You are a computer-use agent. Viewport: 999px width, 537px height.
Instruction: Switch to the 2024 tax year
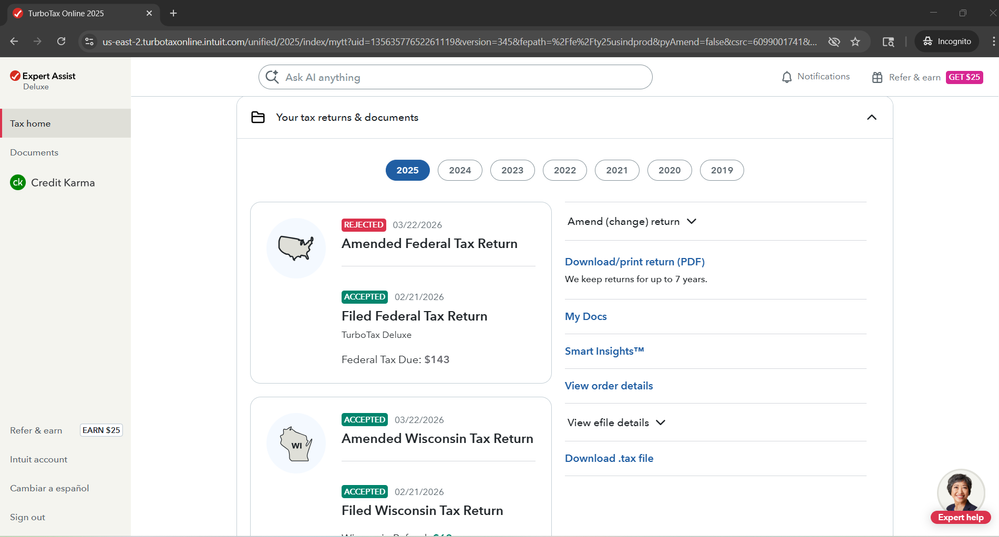pyautogui.click(x=460, y=170)
